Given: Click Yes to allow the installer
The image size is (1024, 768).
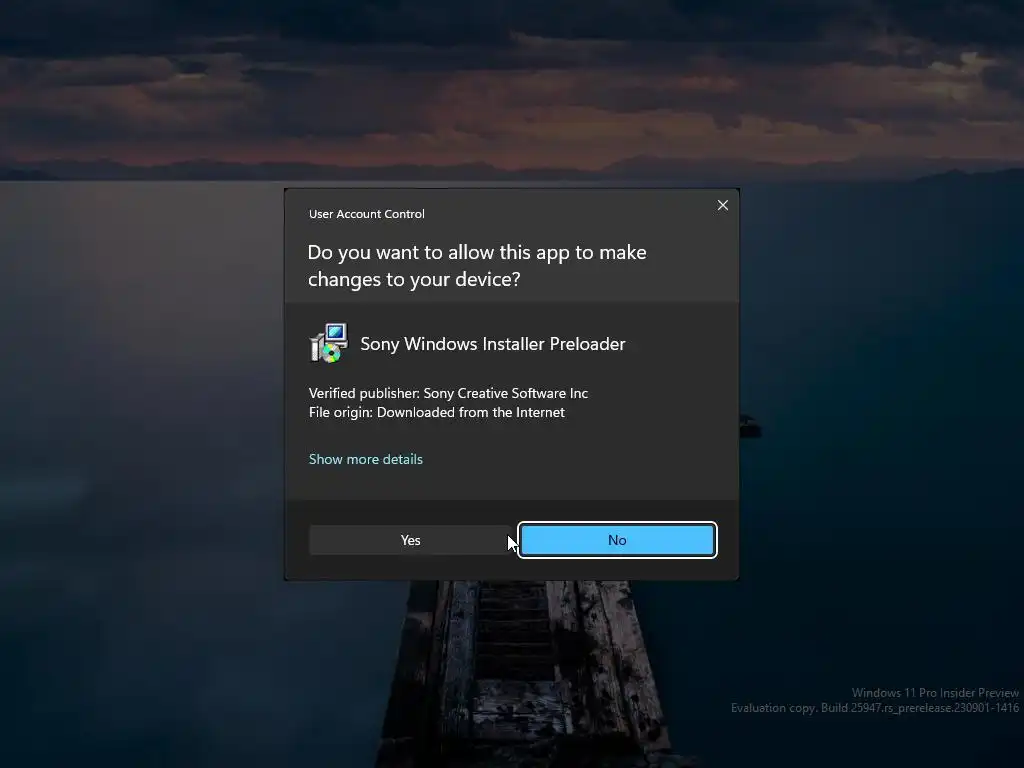Looking at the screenshot, I should [x=411, y=540].
